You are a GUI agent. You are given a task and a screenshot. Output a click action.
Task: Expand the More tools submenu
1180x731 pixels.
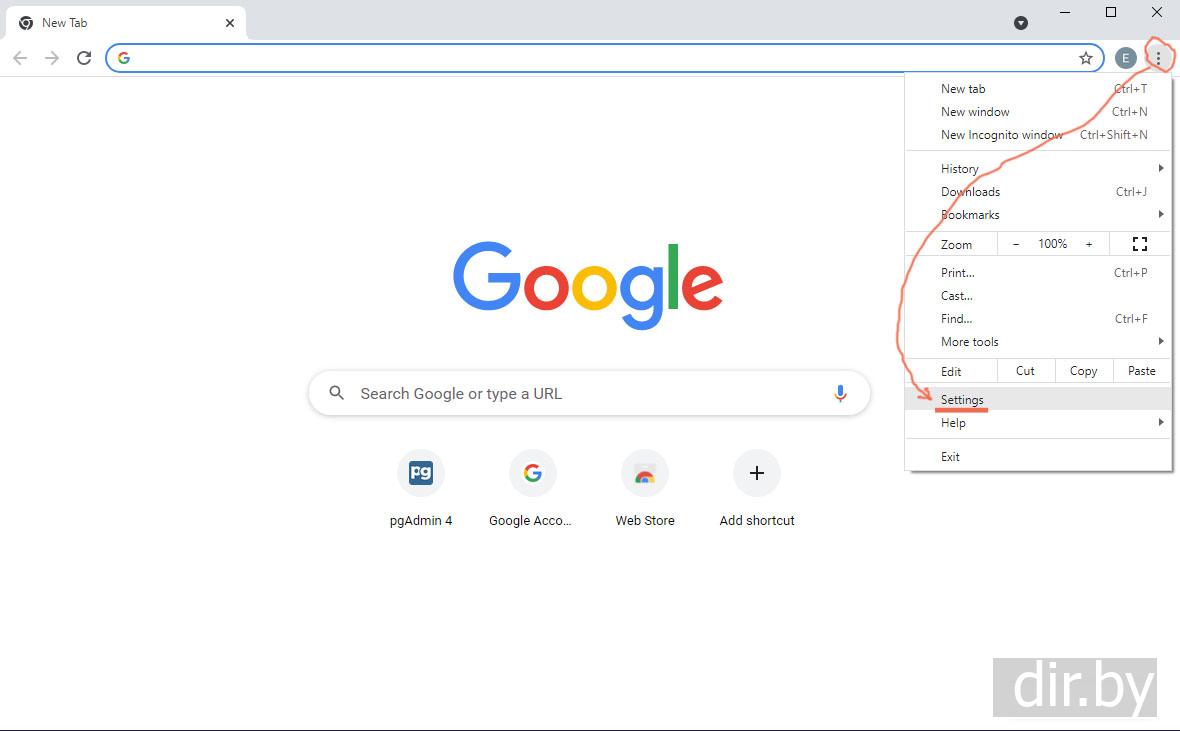tap(1039, 342)
